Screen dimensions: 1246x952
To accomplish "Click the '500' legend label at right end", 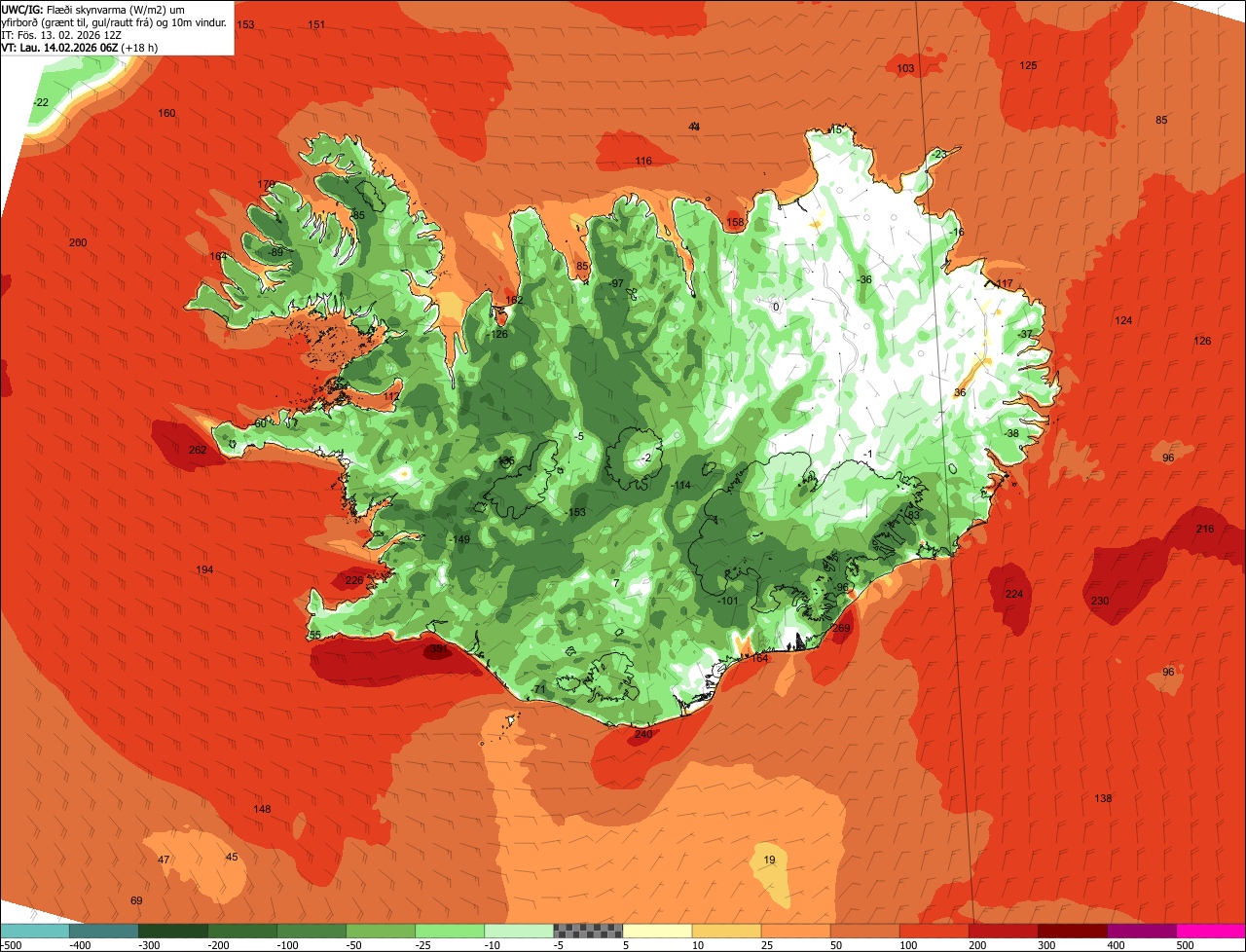I will coord(1184,945).
